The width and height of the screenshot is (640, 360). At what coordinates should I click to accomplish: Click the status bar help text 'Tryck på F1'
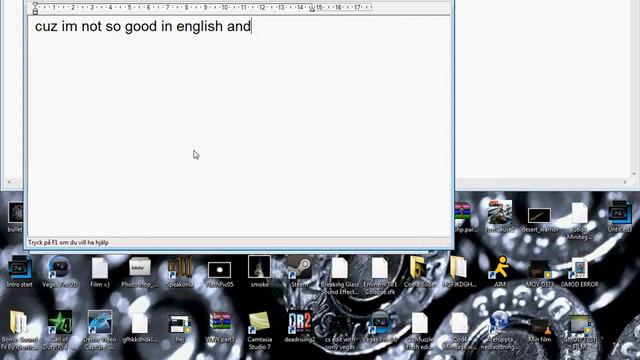(x=68, y=242)
